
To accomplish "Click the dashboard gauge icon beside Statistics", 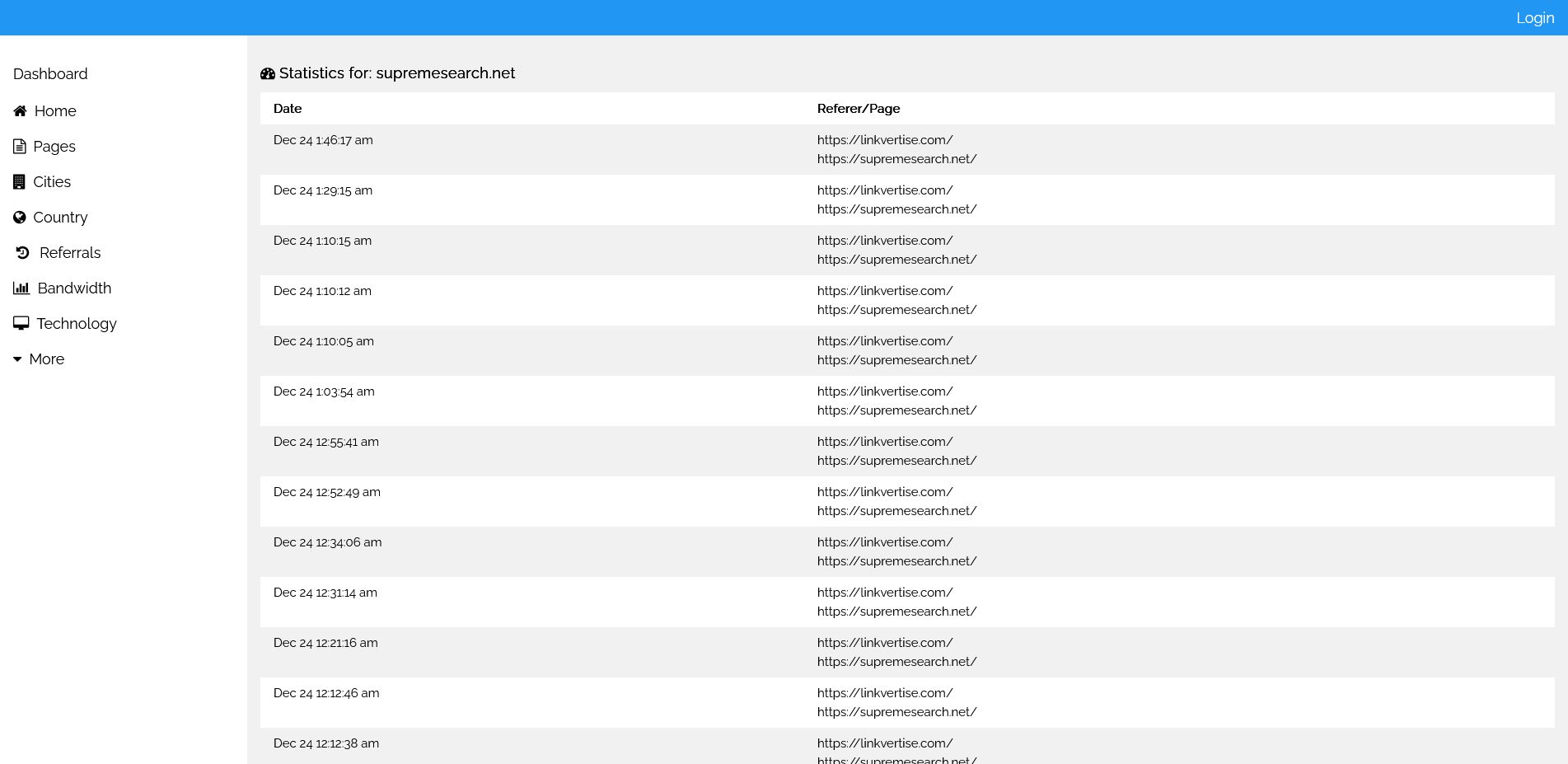I will 268,73.
